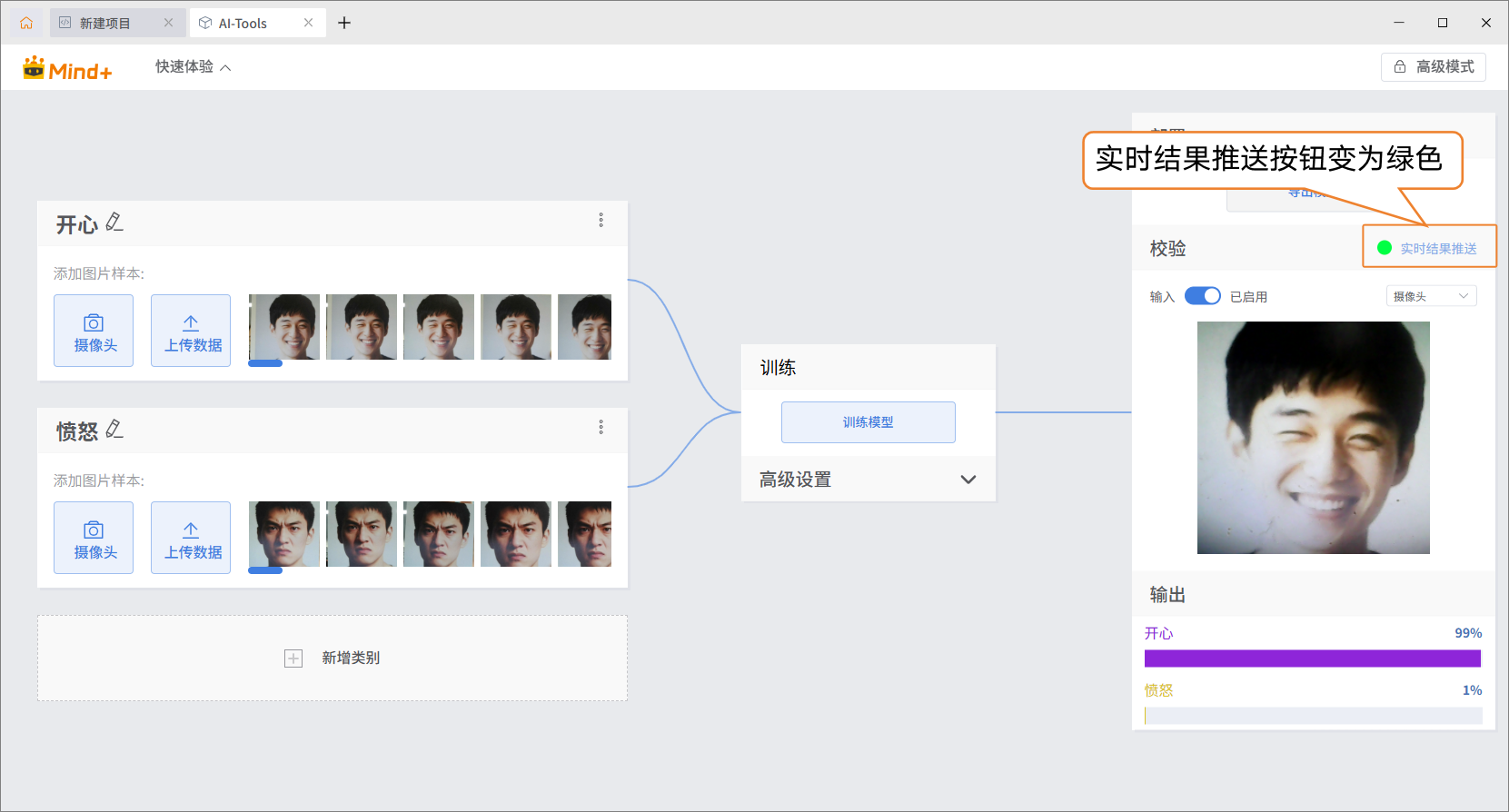Click pencil icon to rename 开心 class
1509x812 pixels.
click(114, 223)
